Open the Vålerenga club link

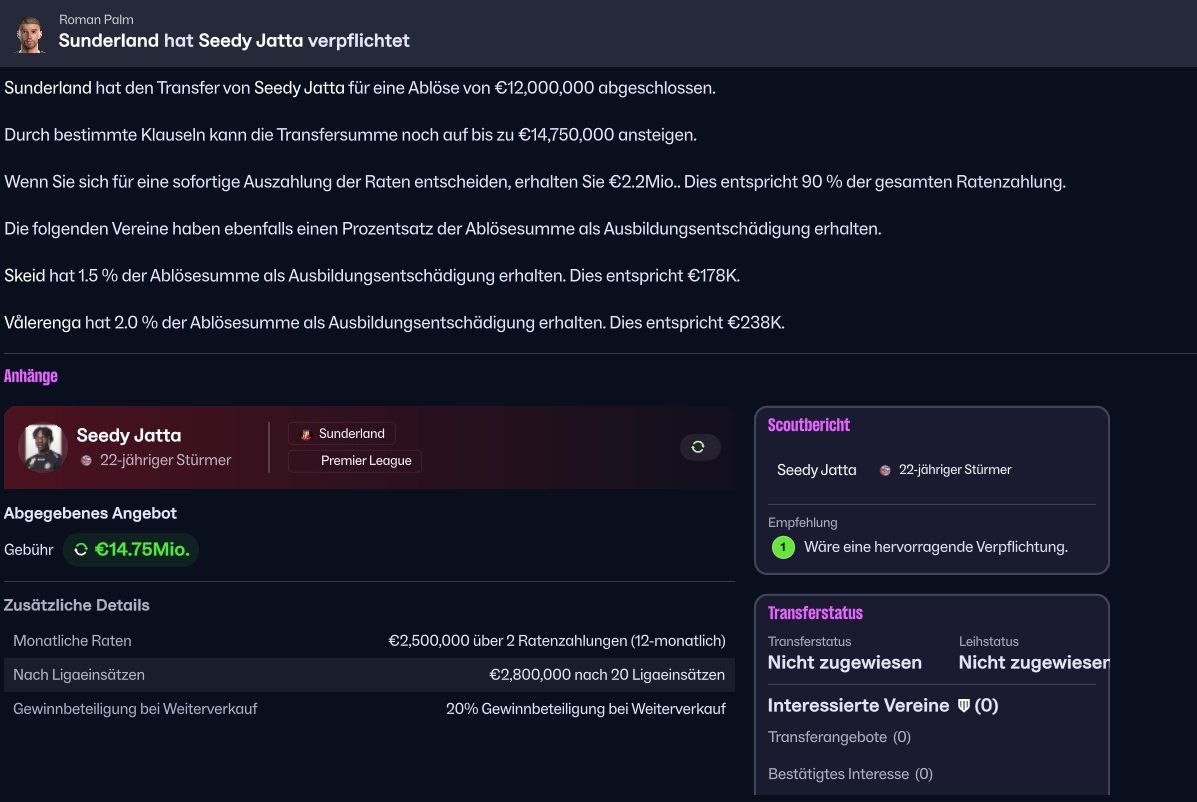pos(42,323)
